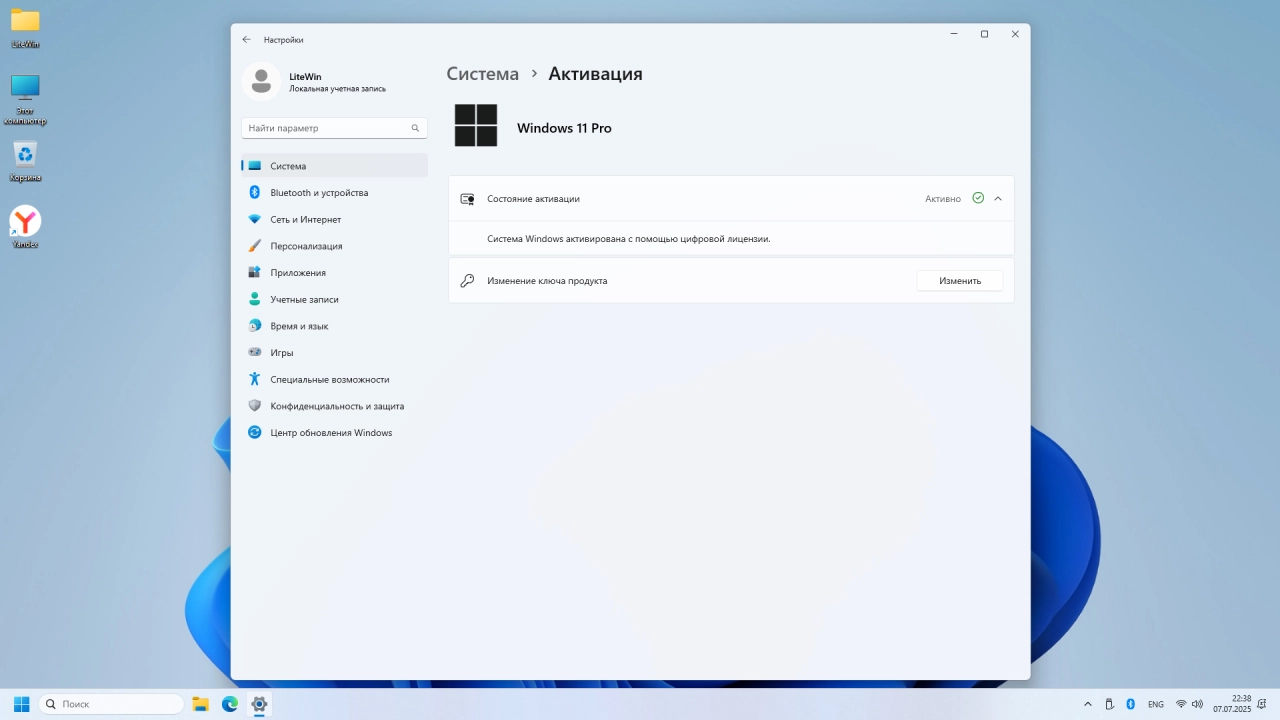Click the USB safely remove tray icon

point(1109,704)
